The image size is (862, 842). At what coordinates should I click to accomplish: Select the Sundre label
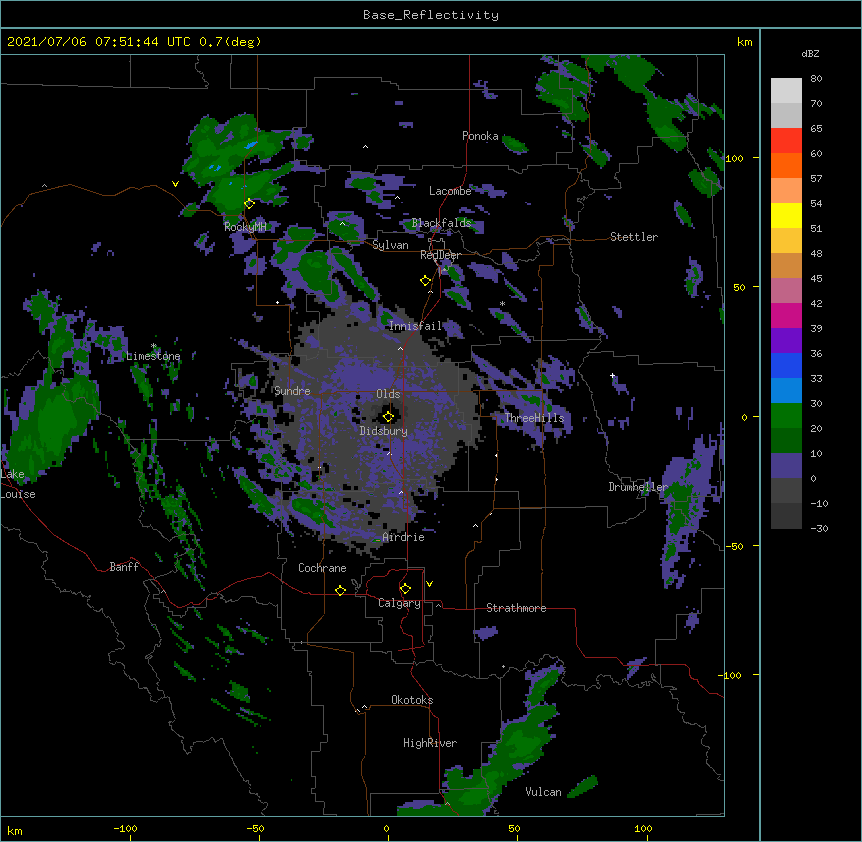(x=292, y=391)
